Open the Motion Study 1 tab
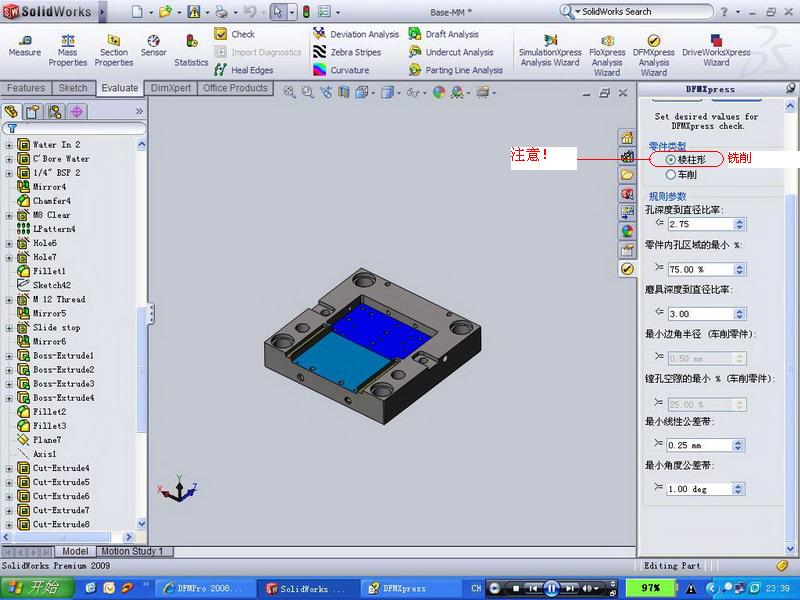Viewport: 800px width, 600px height. tap(132, 551)
